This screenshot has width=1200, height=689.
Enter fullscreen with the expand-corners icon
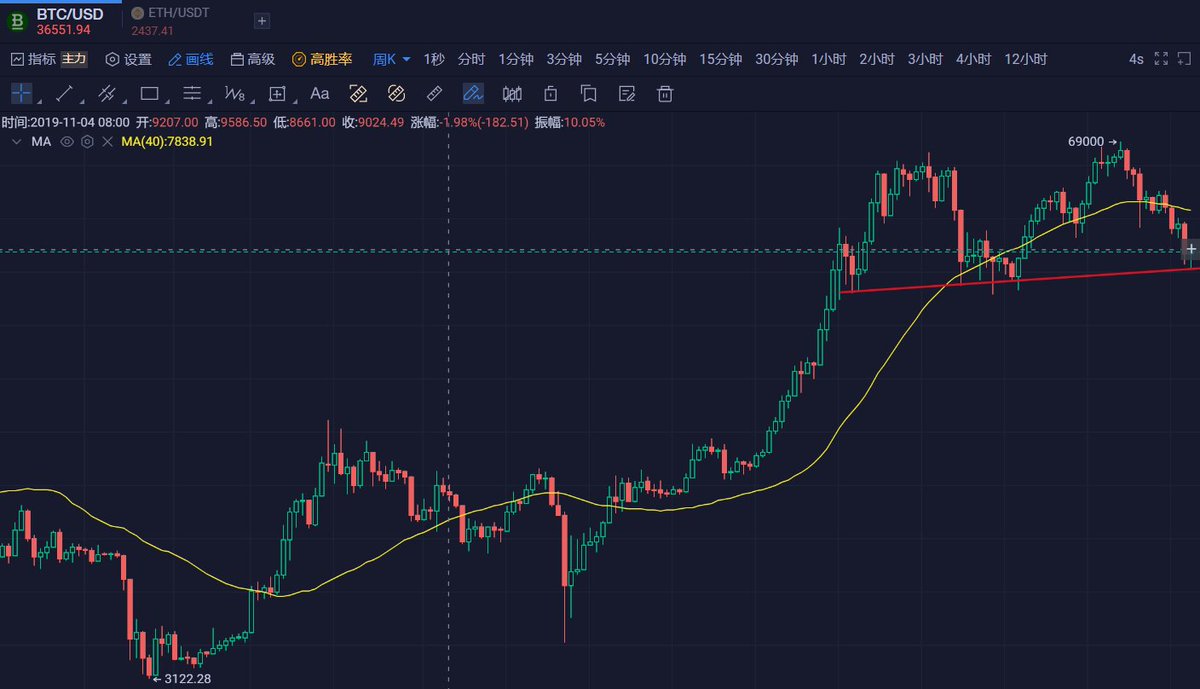[x=1161, y=59]
